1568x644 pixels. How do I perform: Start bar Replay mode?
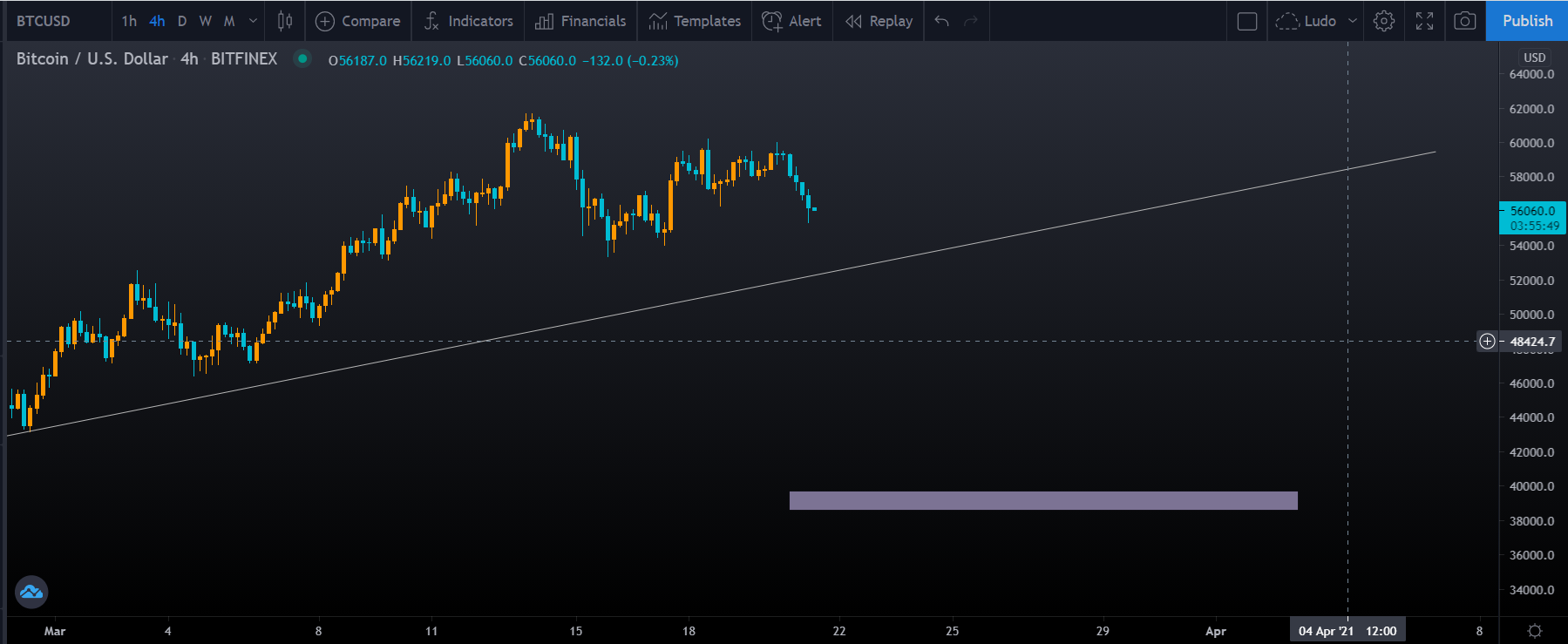pos(879,21)
